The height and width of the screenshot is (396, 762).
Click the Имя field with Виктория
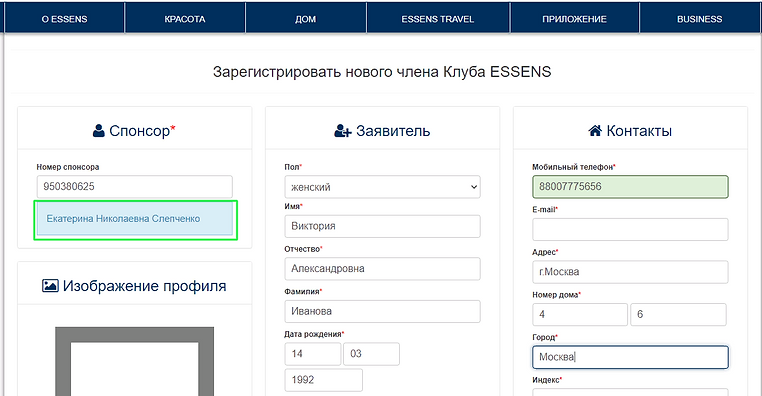coord(382,226)
